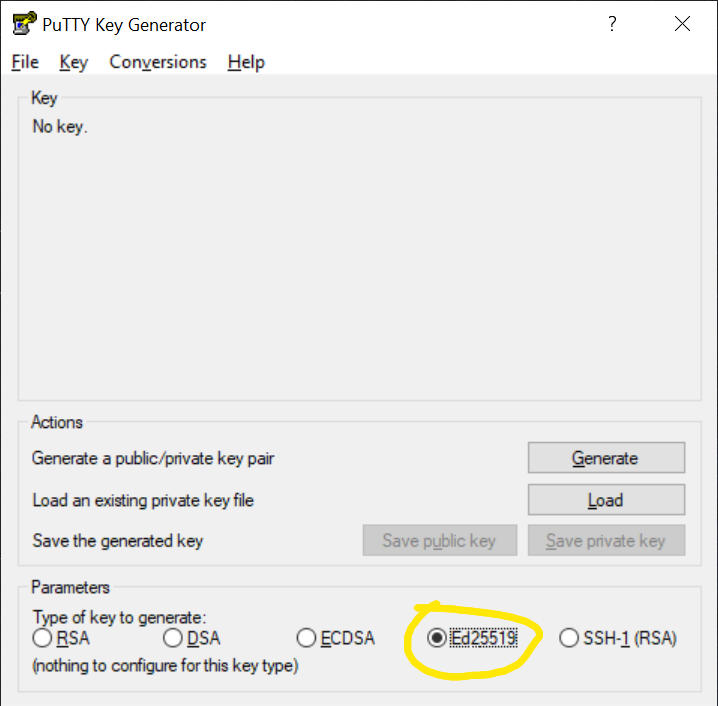Open the Help menu
718x706 pixels.
point(246,62)
